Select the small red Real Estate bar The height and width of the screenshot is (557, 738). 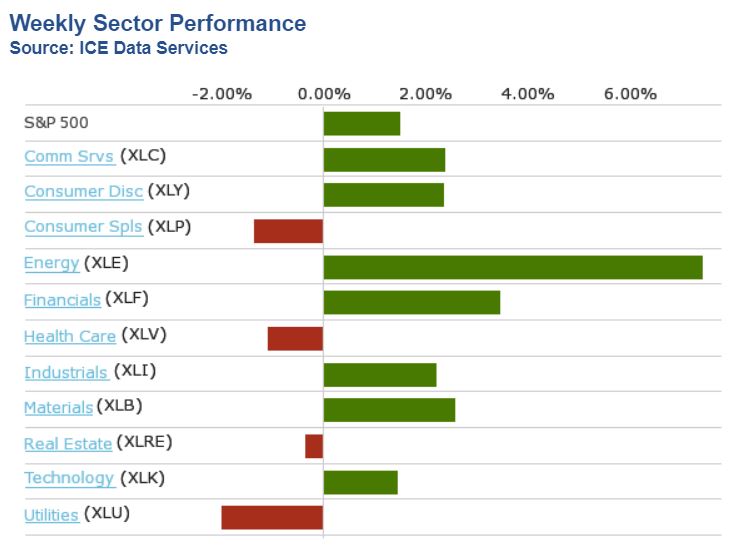pyautogui.click(x=314, y=446)
